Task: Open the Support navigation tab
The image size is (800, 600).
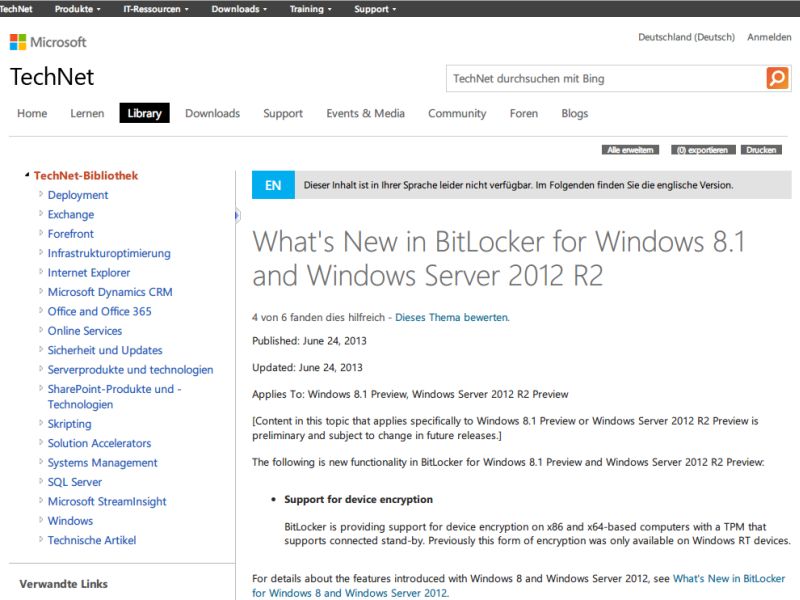Action: [283, 113]
